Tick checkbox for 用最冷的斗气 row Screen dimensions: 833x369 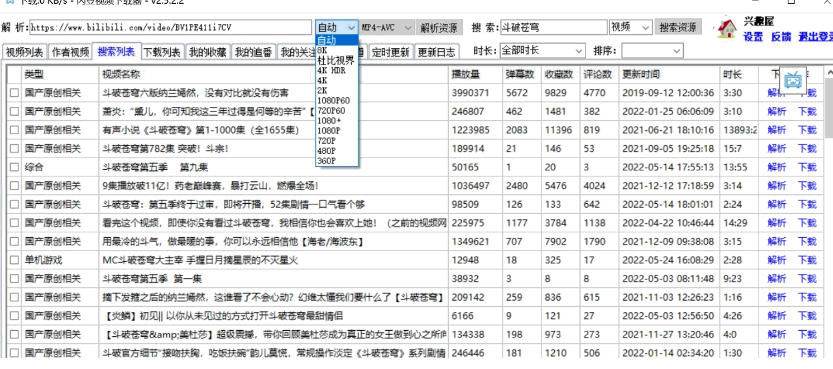14,242
